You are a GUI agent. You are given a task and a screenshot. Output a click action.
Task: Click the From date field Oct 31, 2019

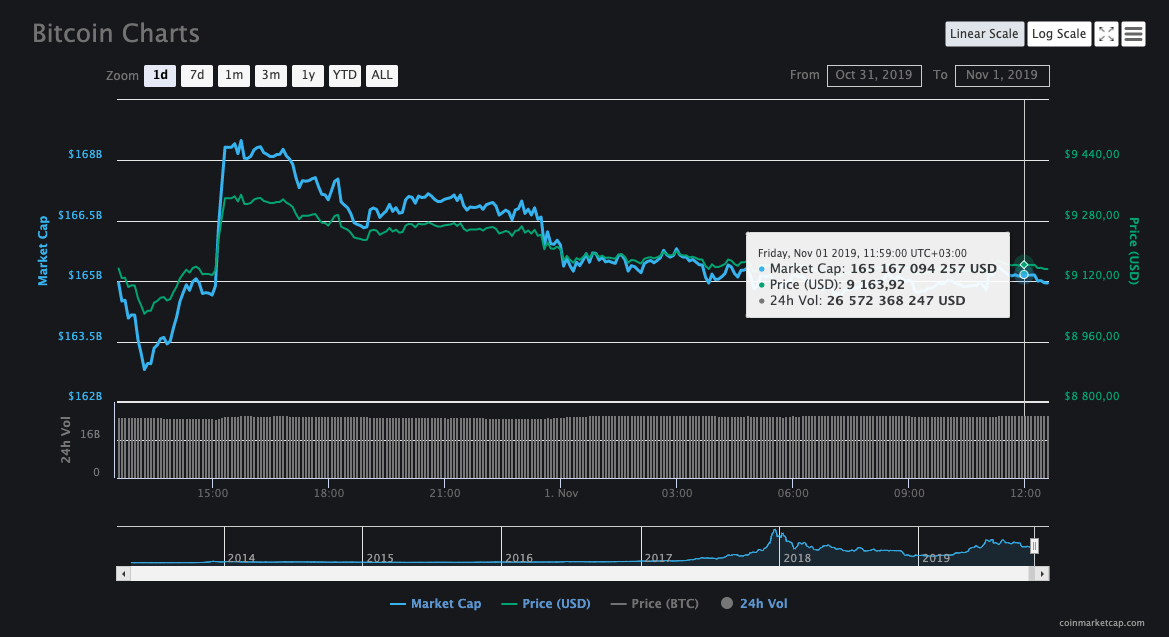pos(874,75)
